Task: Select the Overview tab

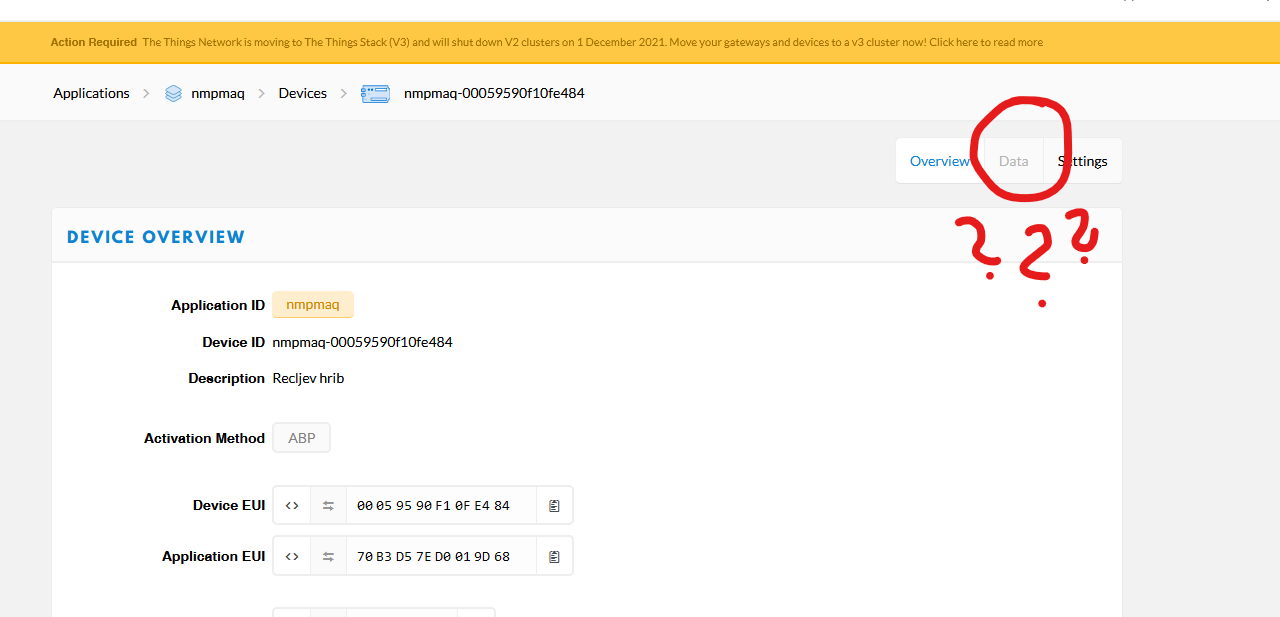Action: point(939,161)
